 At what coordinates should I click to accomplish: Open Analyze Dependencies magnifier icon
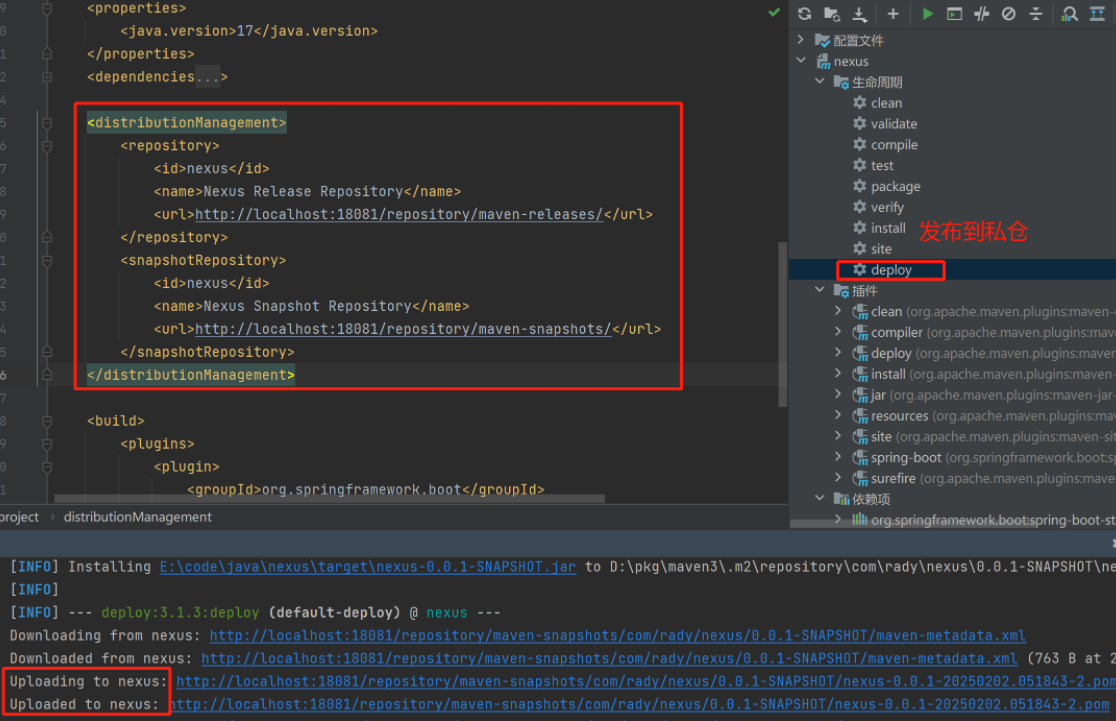pos(1069,14)
